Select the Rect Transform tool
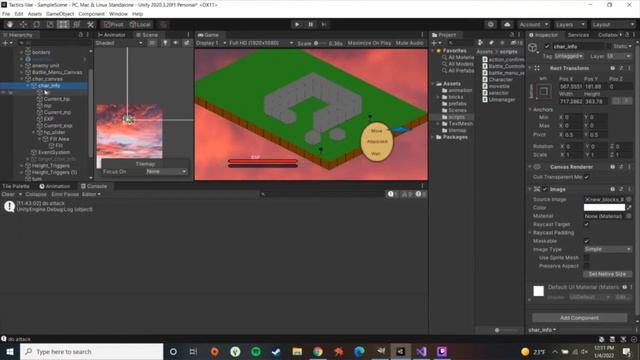 point(63,24)
